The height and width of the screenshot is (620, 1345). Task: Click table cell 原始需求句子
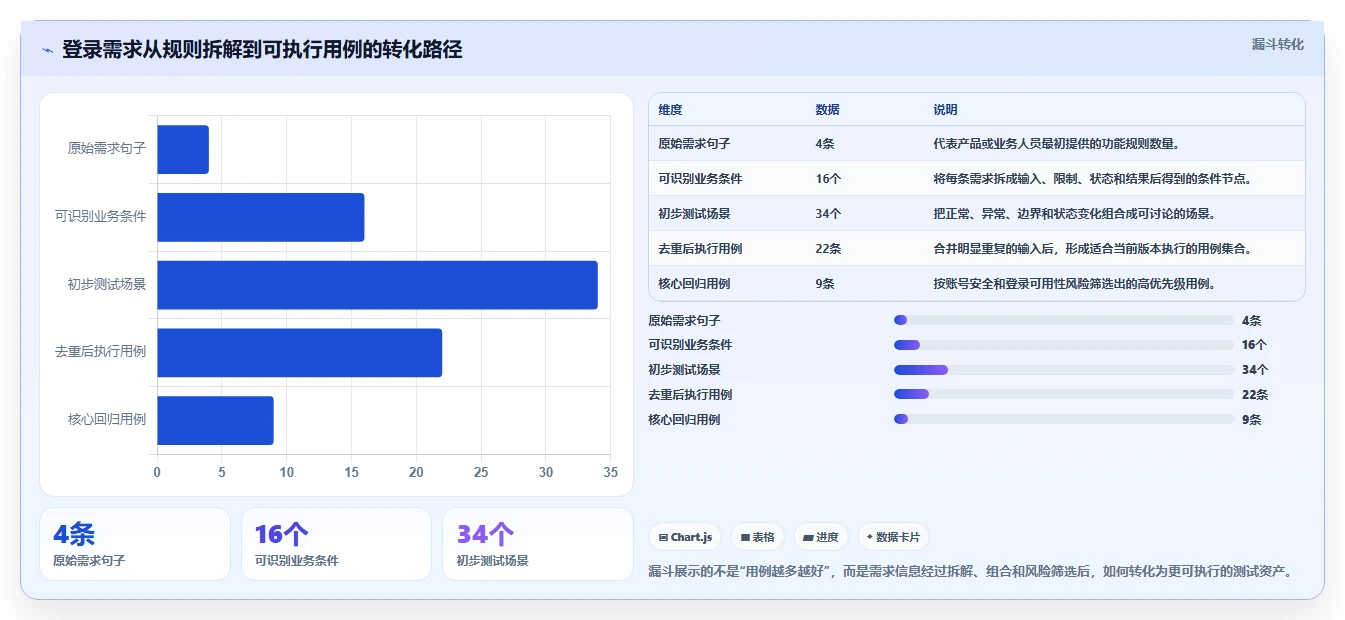point(694,144)
